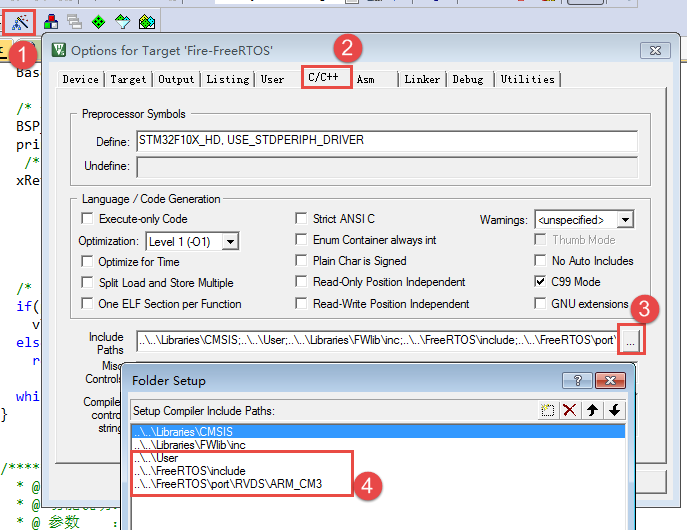This screenshot has width=687, height=530.
Task: Toggle Plain Char is Signed
Action: coord(301,260)
